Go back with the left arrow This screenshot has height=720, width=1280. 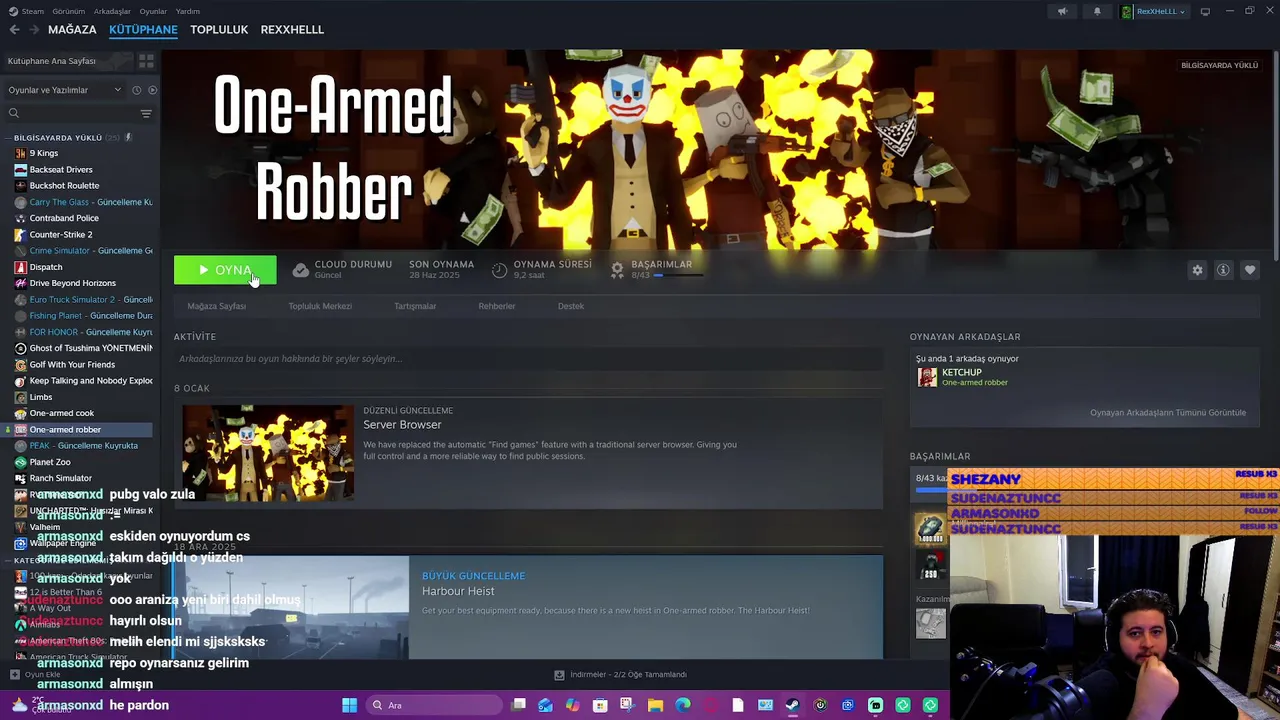[x=14, y=30]
